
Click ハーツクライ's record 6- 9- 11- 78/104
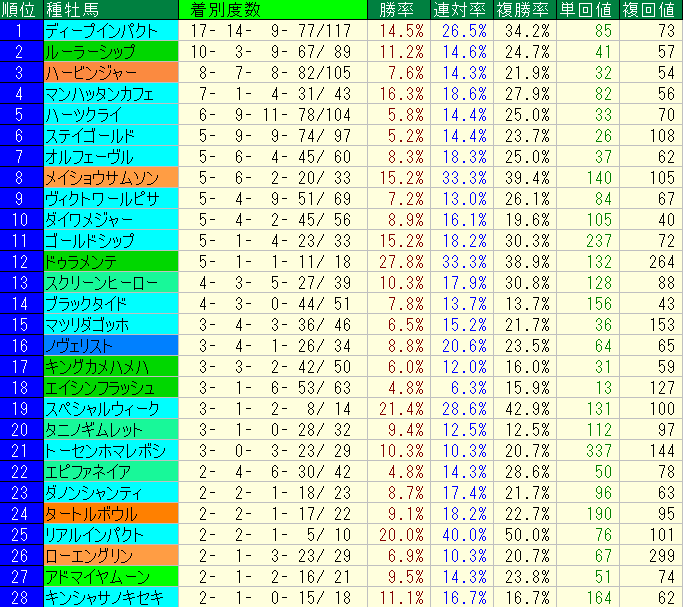pos(273,115)
